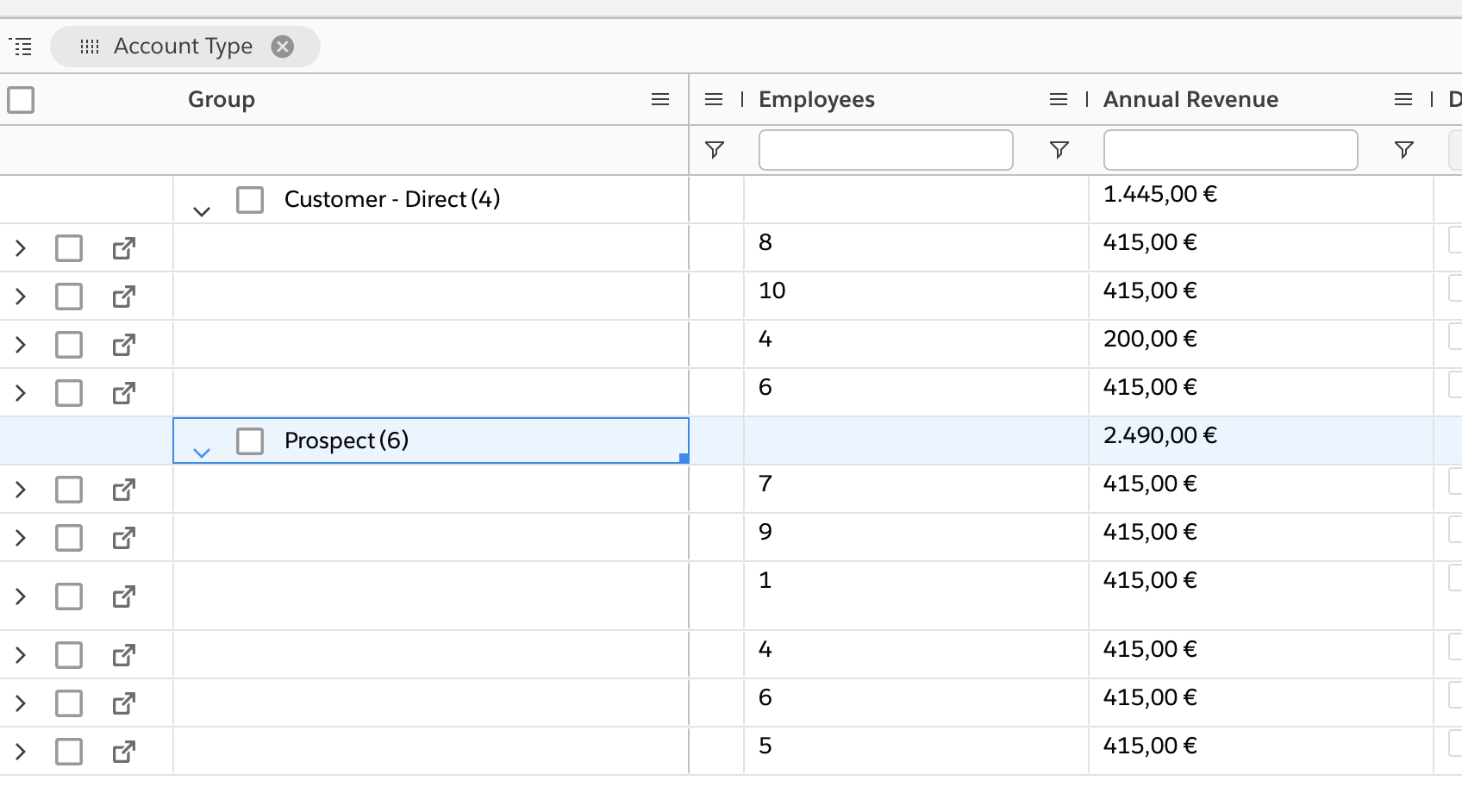Collapse the Prospect group
The image size is (1462, 812).
coord(202,453)
